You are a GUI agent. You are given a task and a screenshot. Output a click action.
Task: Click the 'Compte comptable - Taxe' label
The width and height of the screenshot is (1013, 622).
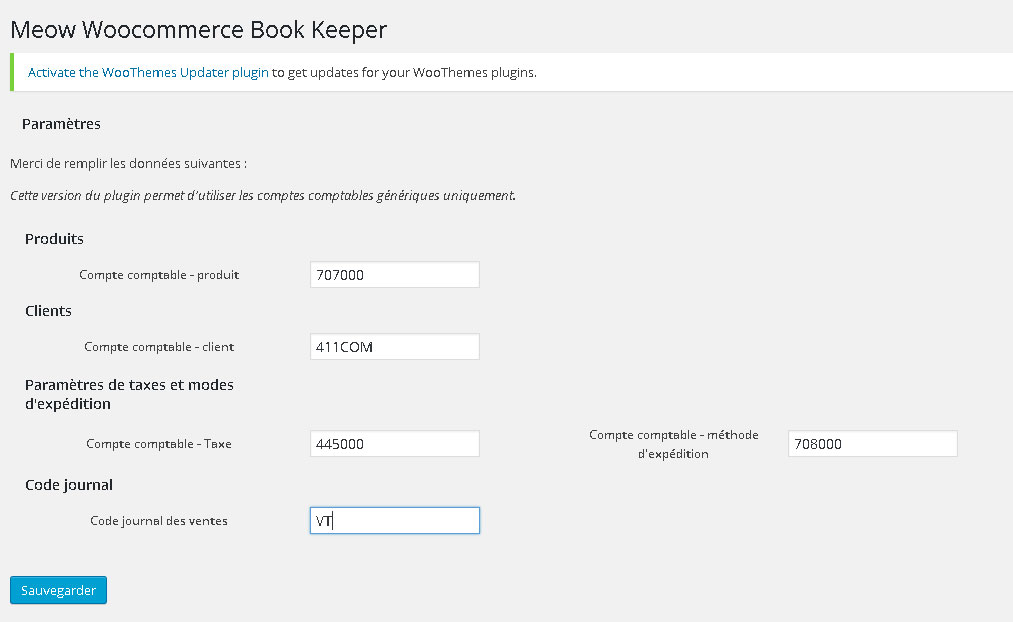pyautogui.click(x=159, y=443)
